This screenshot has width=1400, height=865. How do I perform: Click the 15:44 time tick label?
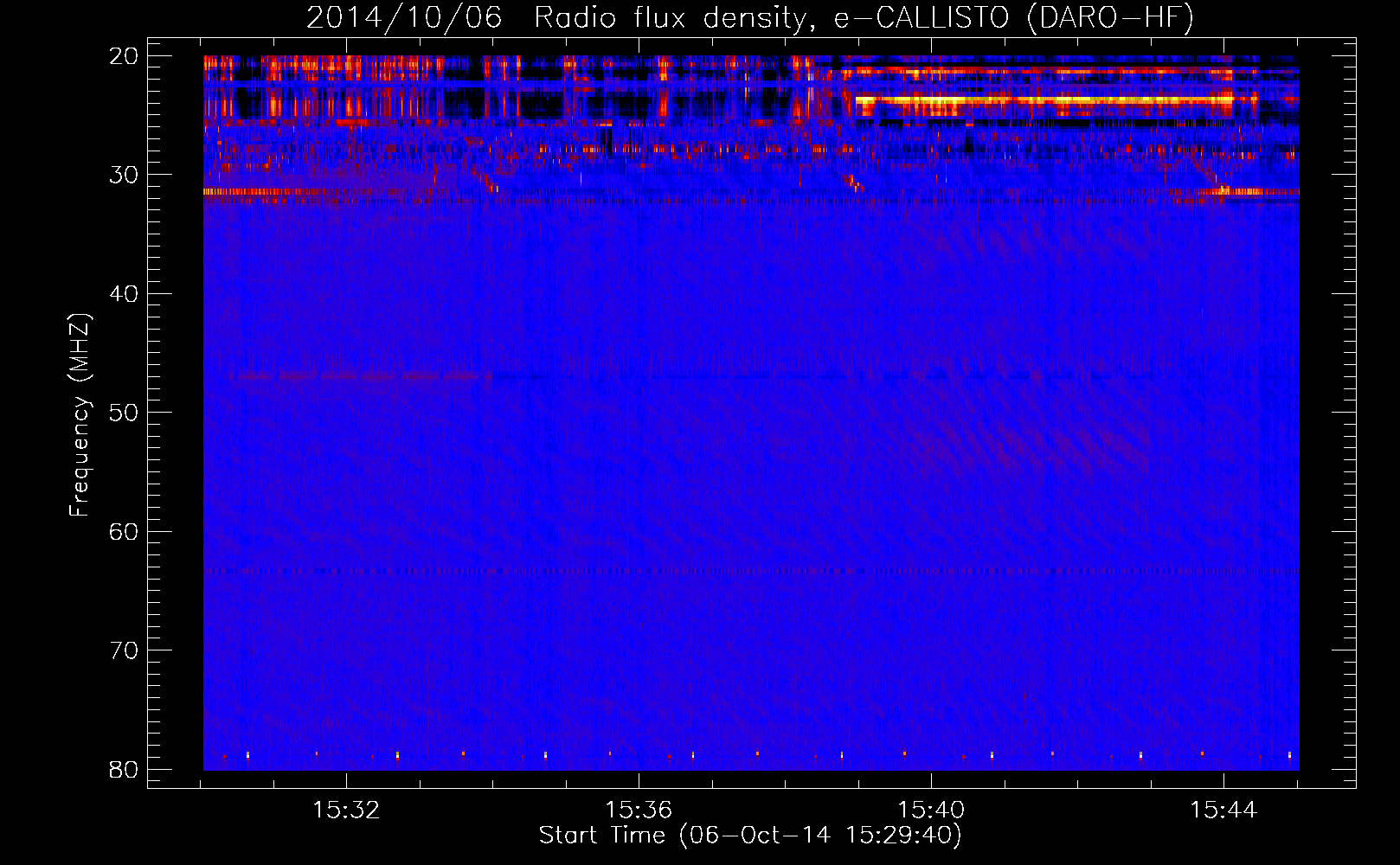pos(1223,811)
